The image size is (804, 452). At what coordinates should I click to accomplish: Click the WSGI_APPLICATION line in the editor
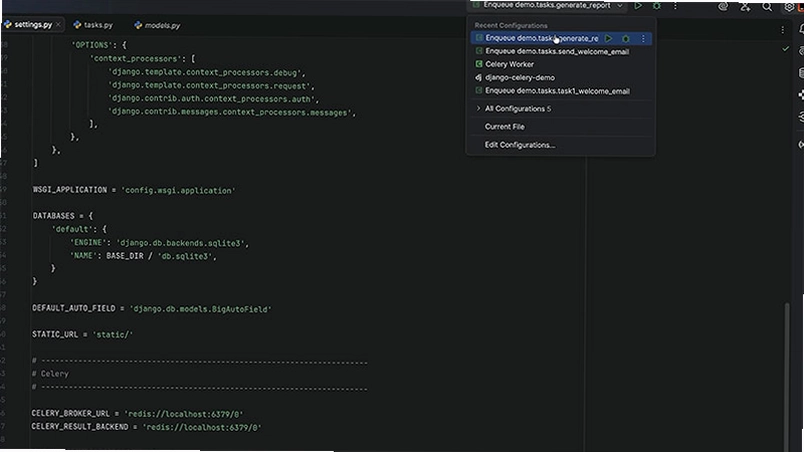tap(134, 190)
